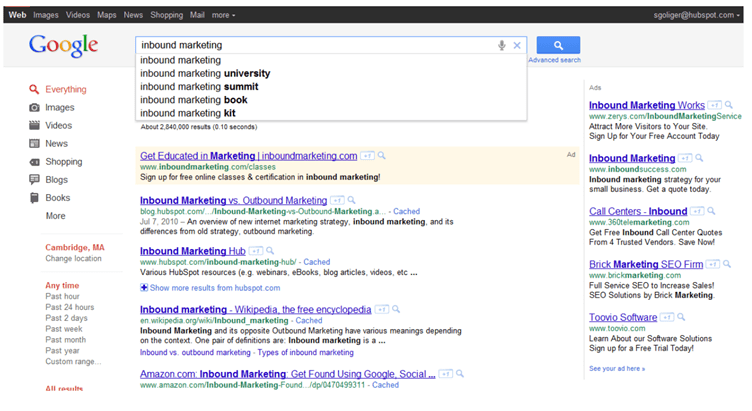This screenshot has width=752, height=411.
Task: Pick the "inbound marketing university" suggestion
Action: (x=205, y=73)
